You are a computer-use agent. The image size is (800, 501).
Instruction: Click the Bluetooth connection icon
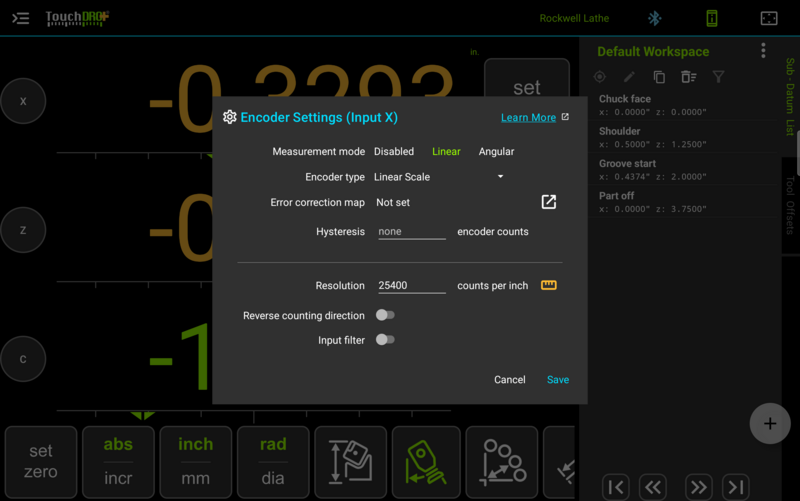655,18
